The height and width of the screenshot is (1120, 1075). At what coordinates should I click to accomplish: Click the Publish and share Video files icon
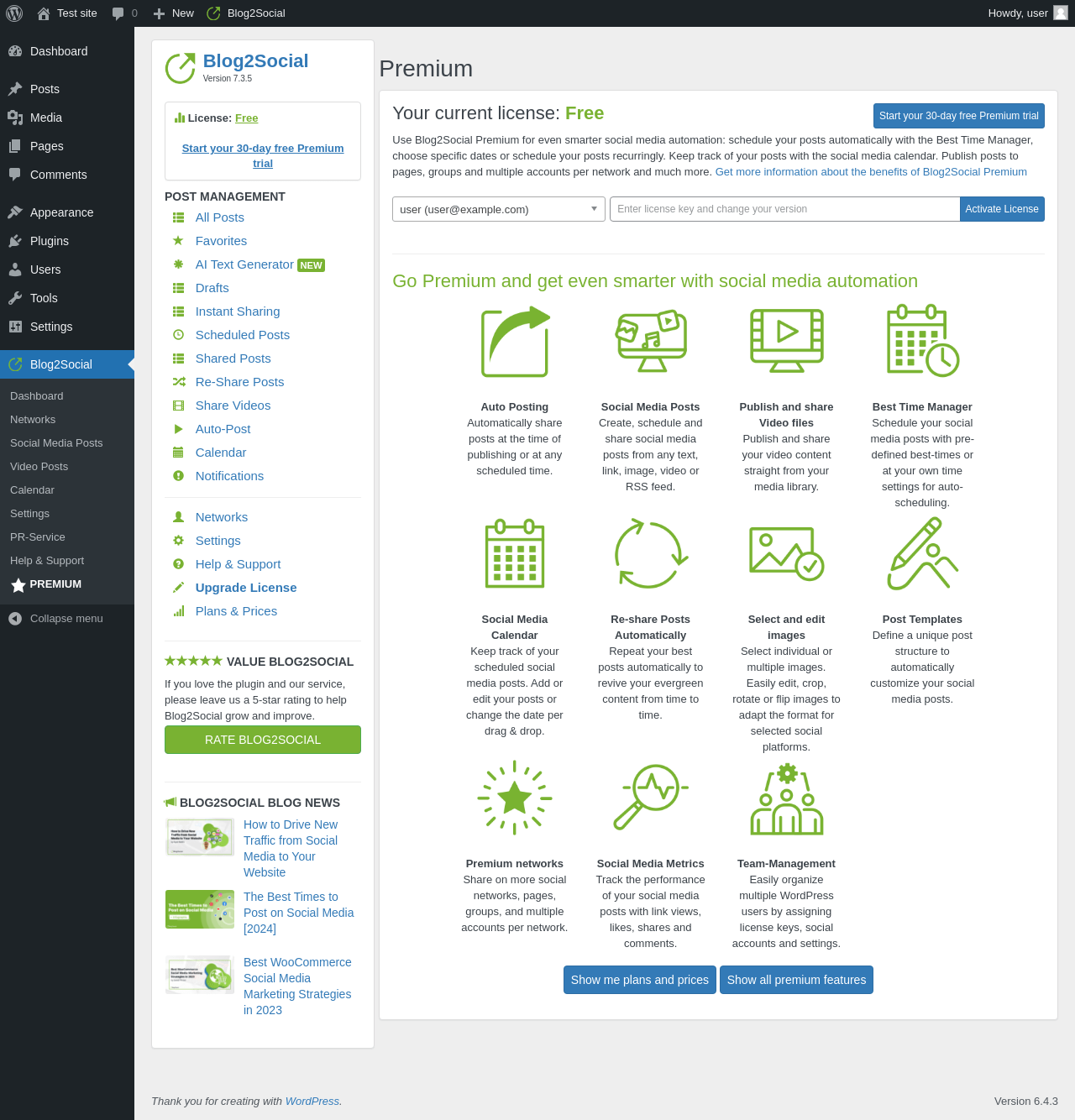point(787,340)
